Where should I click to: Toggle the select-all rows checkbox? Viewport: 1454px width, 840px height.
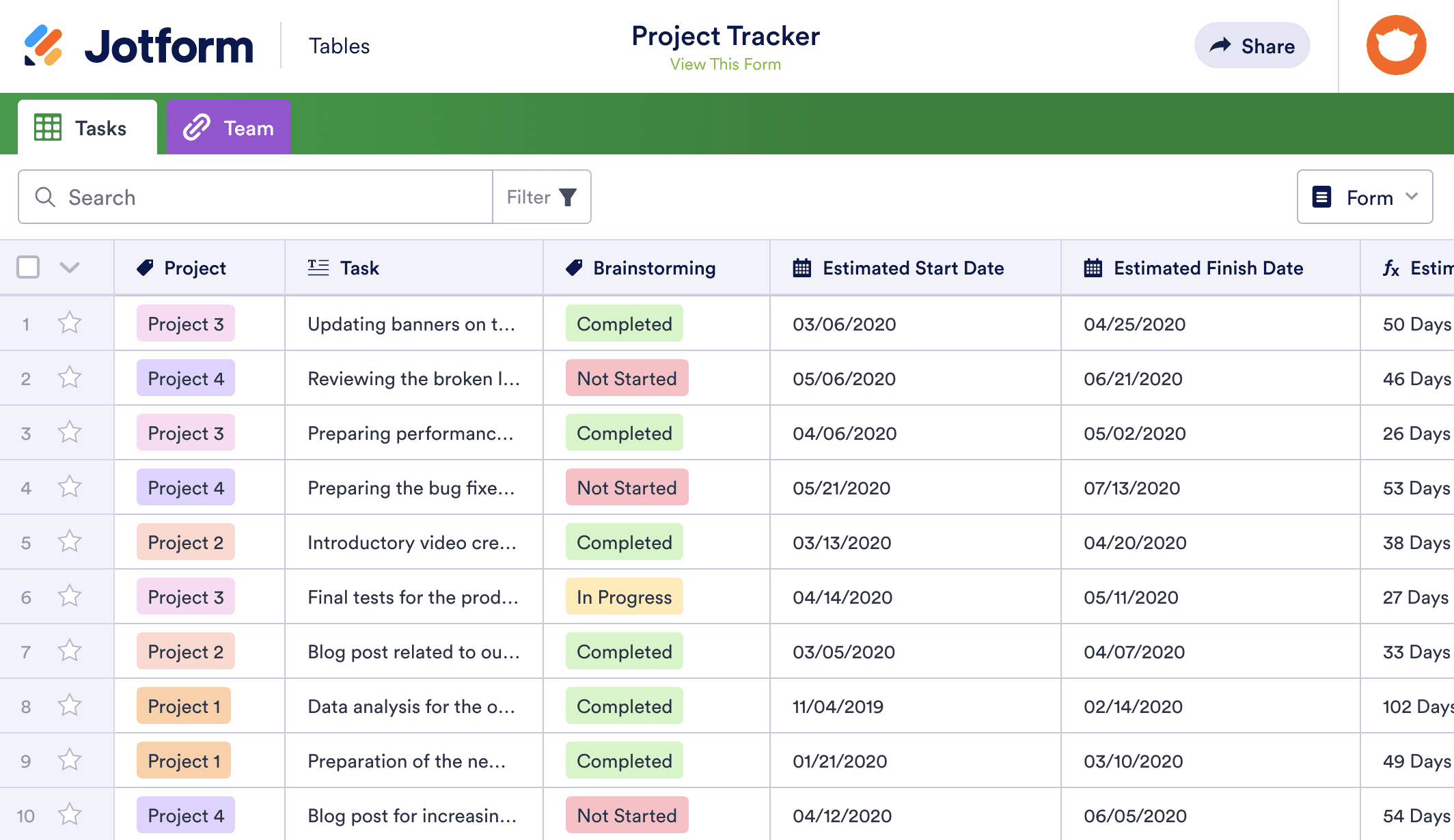click(x=28, y=268)
